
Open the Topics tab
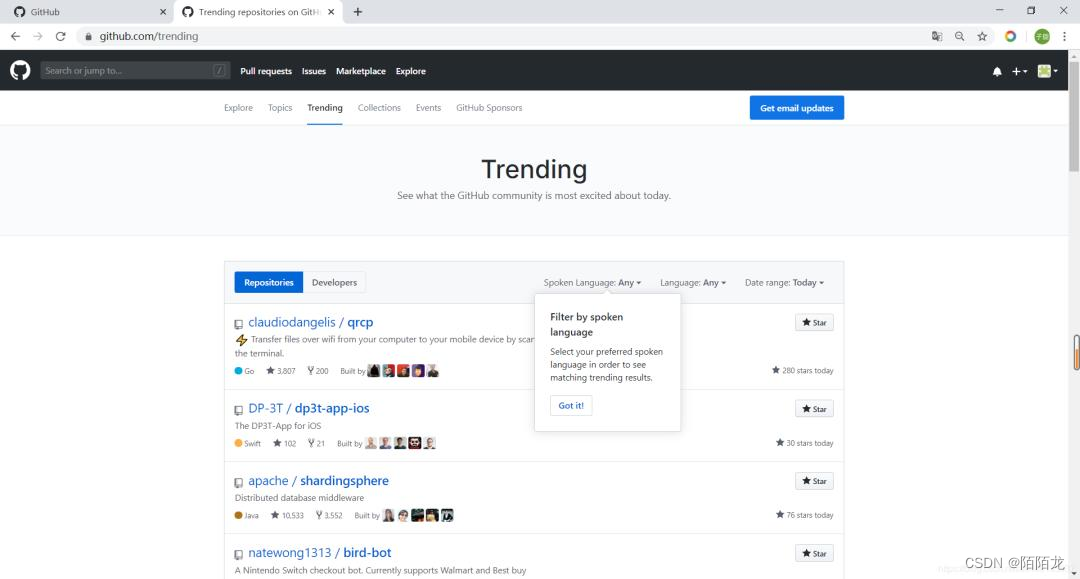point(280,107)
